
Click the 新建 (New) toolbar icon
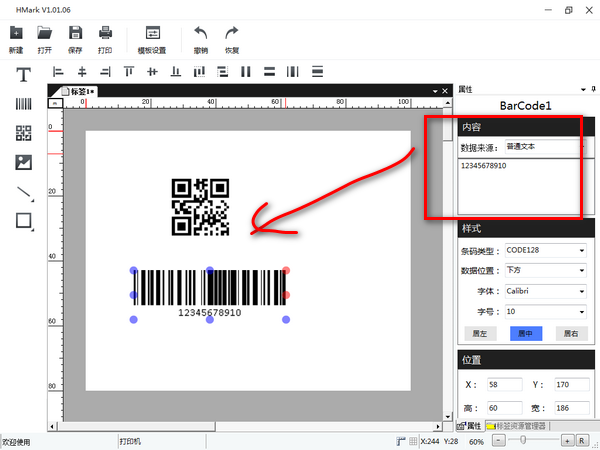click(x=16, y=38)
